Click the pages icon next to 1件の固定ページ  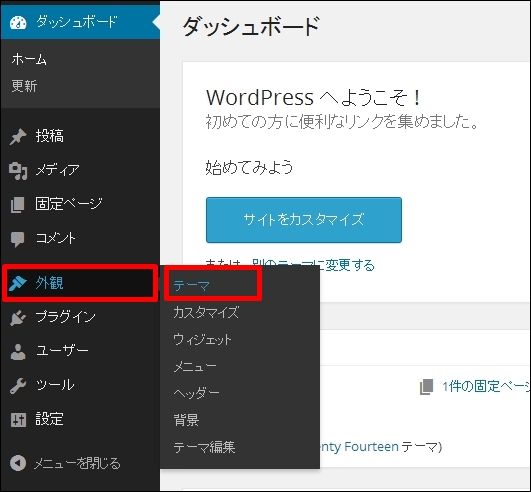point(427,387)
